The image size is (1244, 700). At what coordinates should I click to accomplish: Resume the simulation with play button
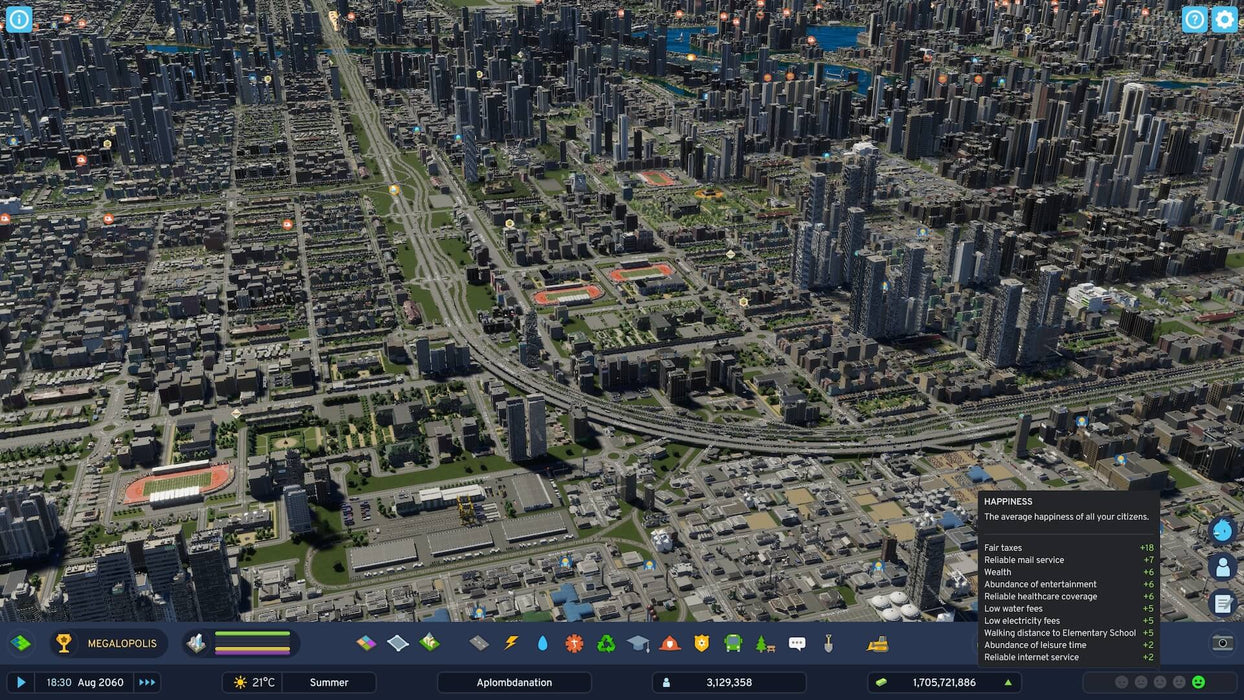point(21,682)
